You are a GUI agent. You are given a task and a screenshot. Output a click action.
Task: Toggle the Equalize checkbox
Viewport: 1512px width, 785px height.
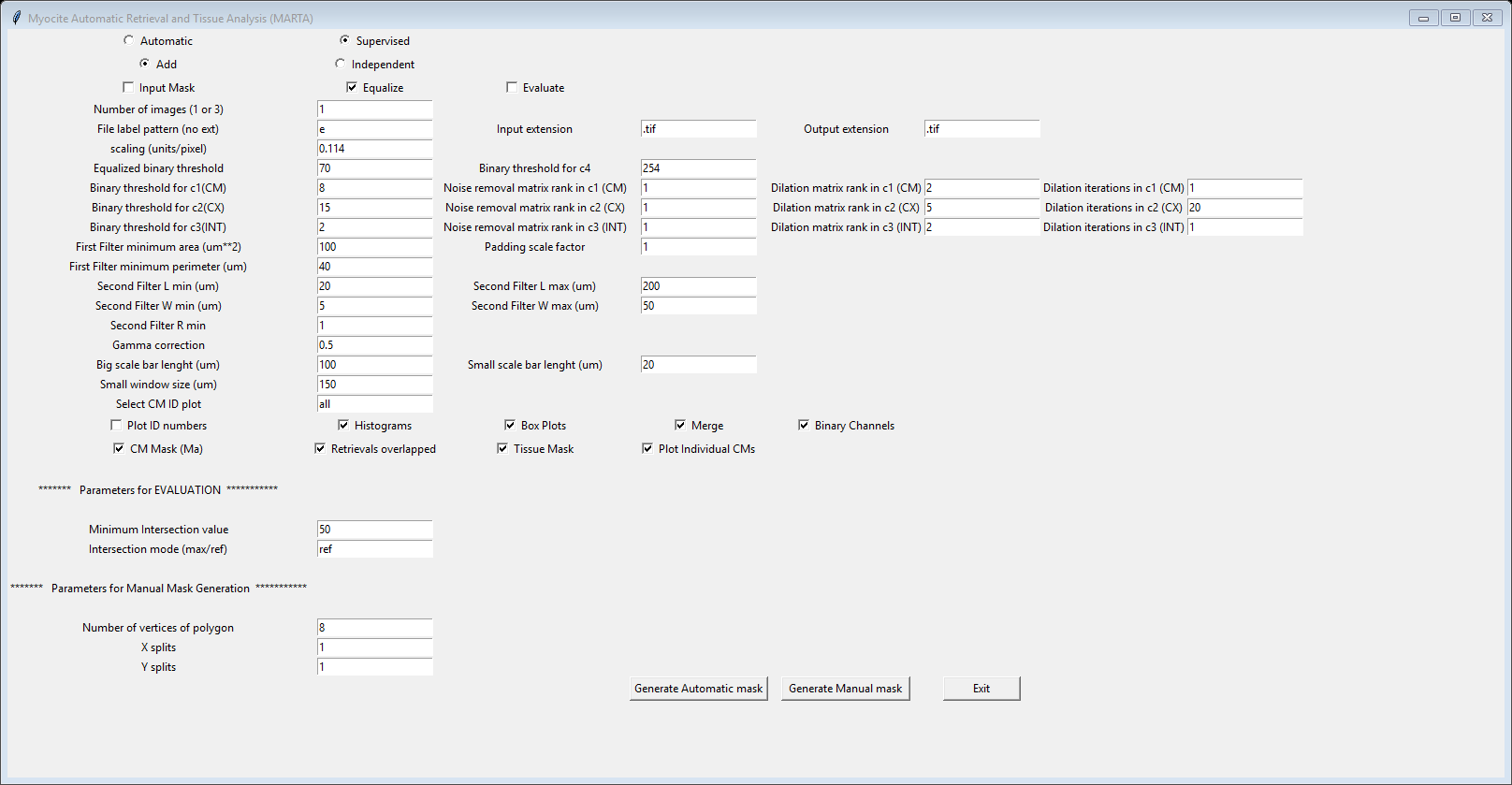tap(352, 87)
